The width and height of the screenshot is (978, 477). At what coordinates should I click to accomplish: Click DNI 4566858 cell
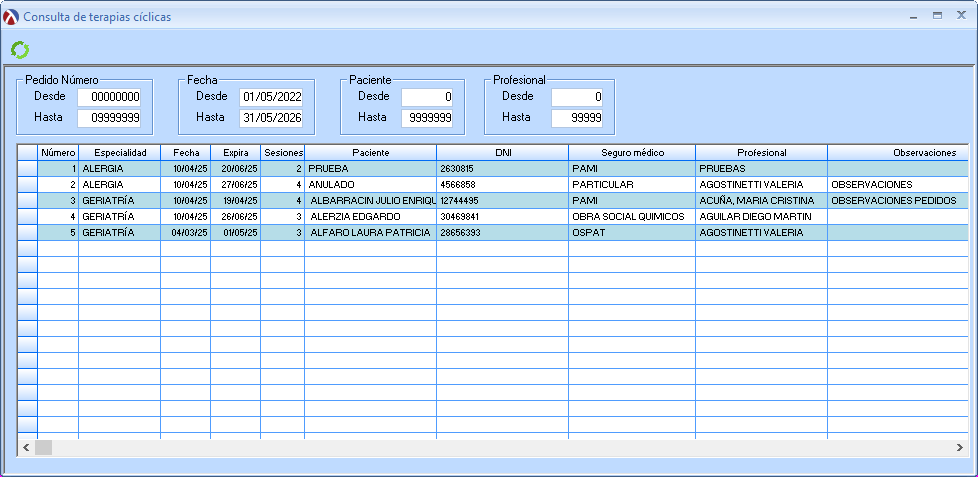pyautogui.click(x=503, y=185)
